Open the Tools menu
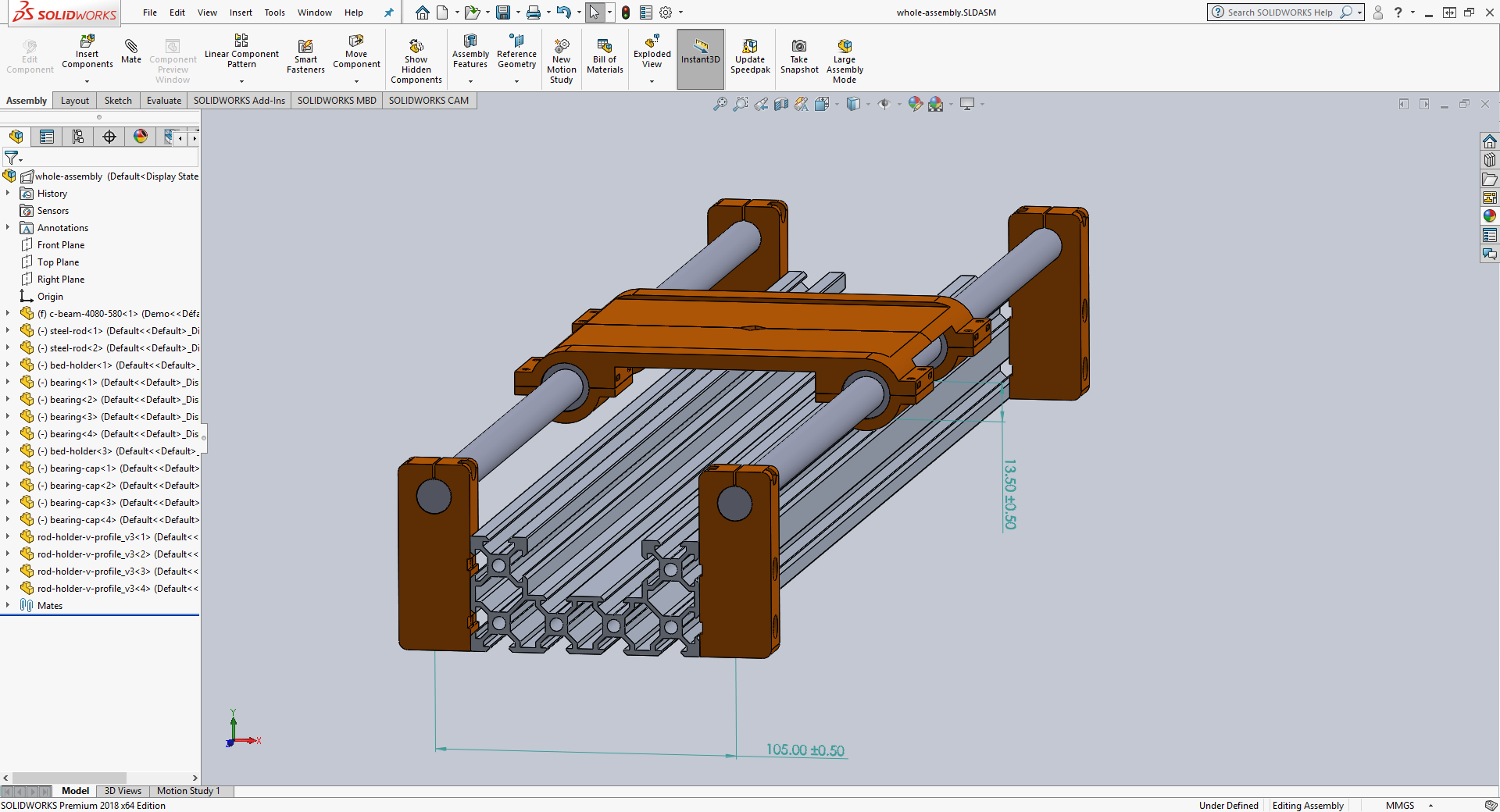 click(x=274, y=12)
